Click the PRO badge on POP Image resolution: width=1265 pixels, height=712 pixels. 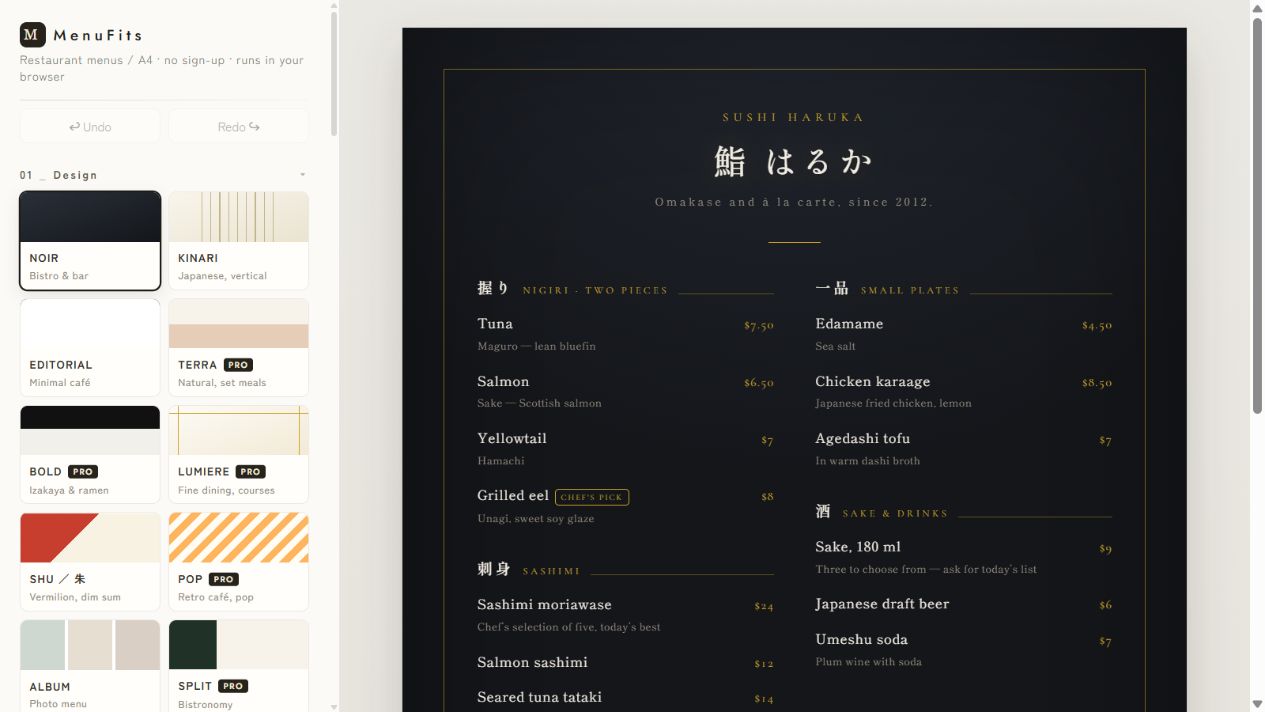(x=223, y=579)
